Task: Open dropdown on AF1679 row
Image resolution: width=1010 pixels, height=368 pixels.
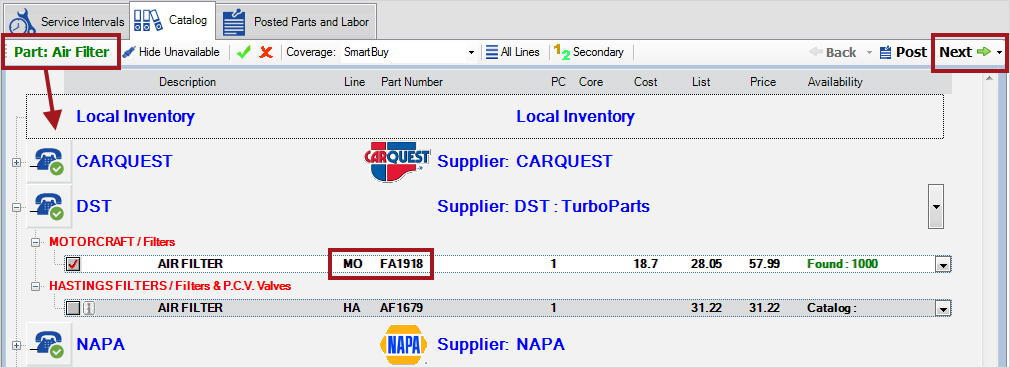Action: (943, 309)
